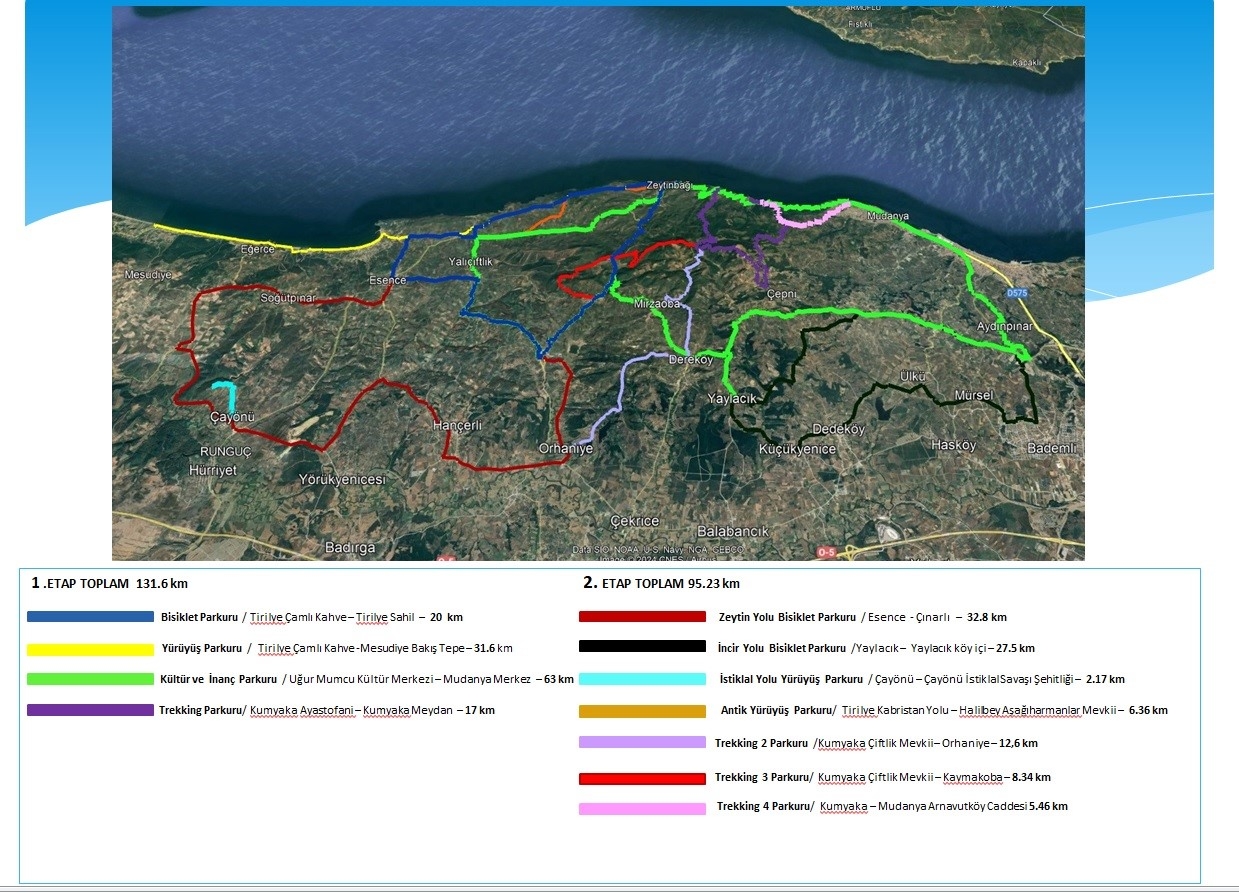The height and width of the screenshot is (893, 1239).
Task: Select the blue Bisiklet Parkuru legend swatch
Action: coord(90,617)
